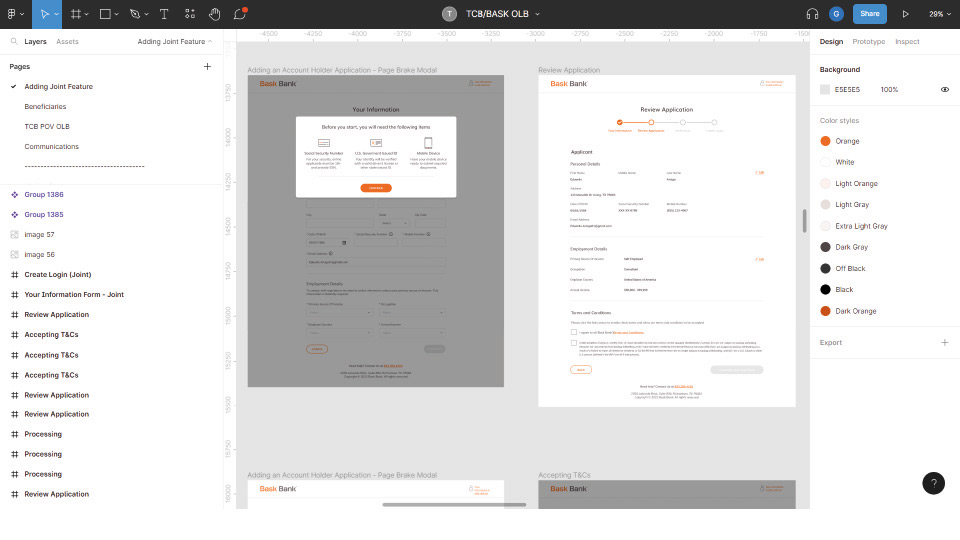Screen dimensions: 960x540
Task: Present the prototype with play icon
Action: [906, 13]
